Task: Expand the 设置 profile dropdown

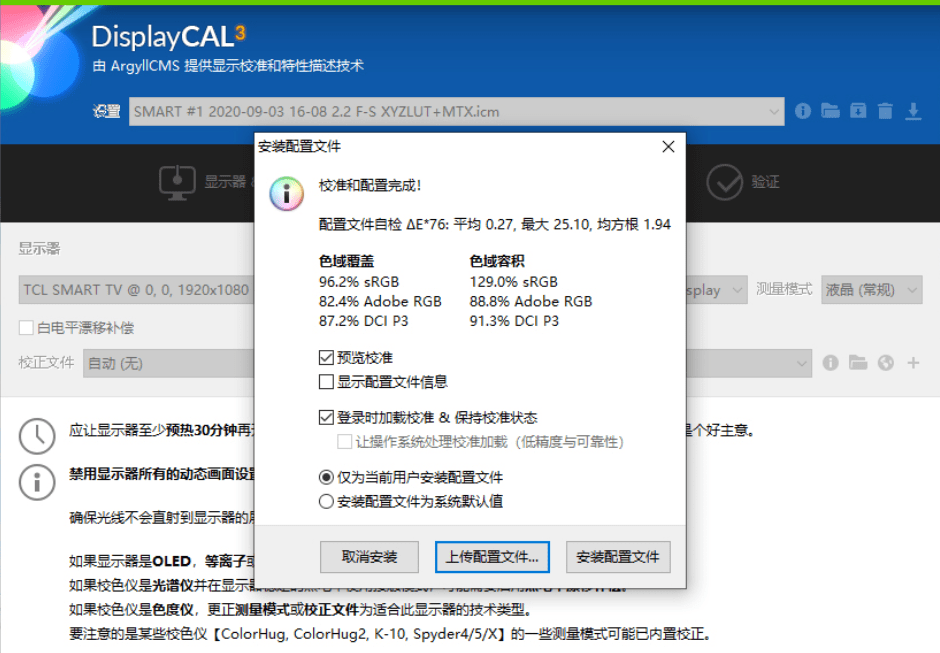Action: tap(773, 112)
